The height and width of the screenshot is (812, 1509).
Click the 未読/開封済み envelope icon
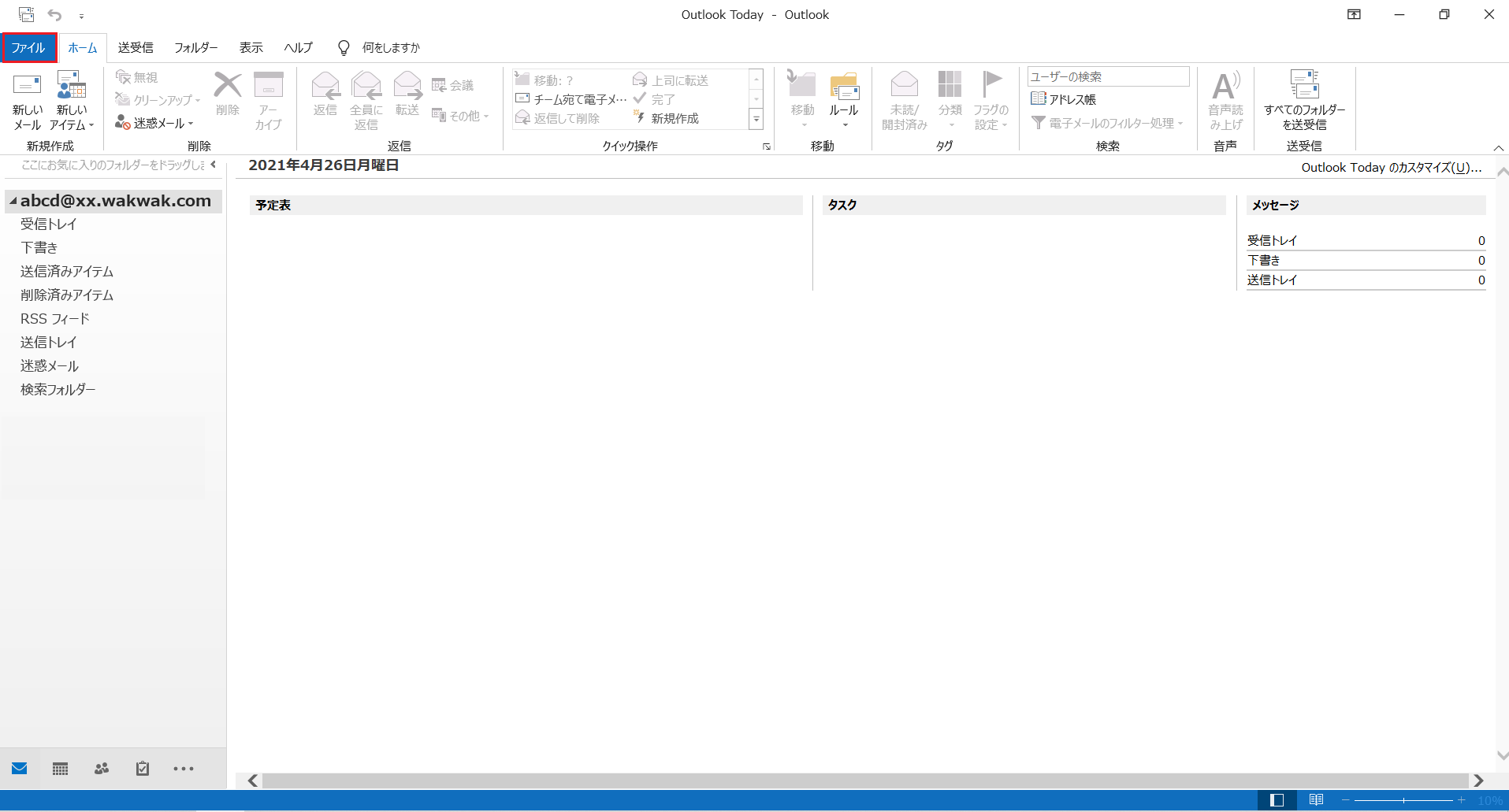tap(905, 84)
